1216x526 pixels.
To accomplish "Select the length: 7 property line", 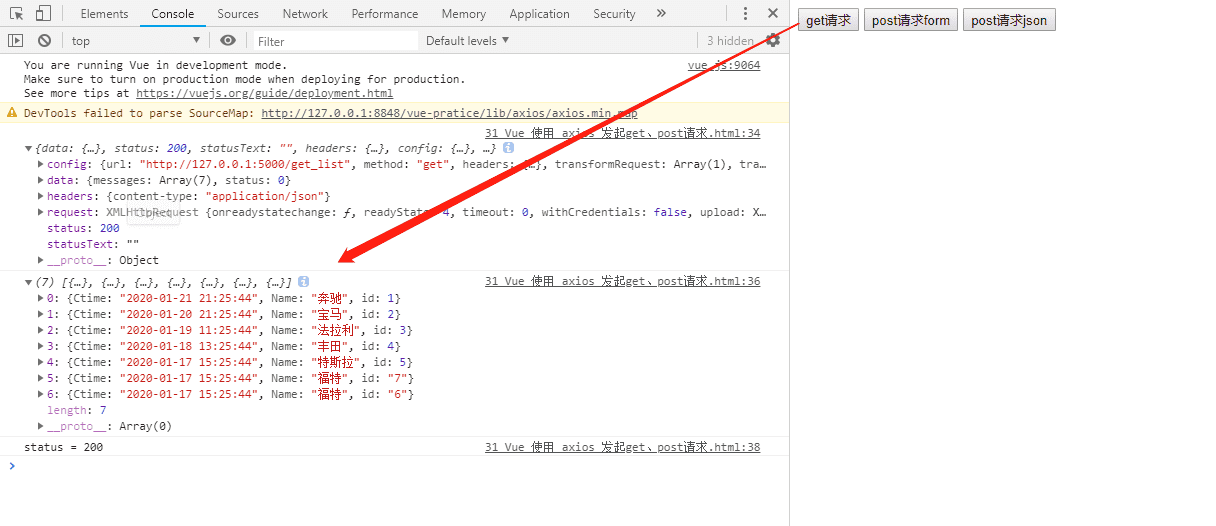I will [77, 410].
